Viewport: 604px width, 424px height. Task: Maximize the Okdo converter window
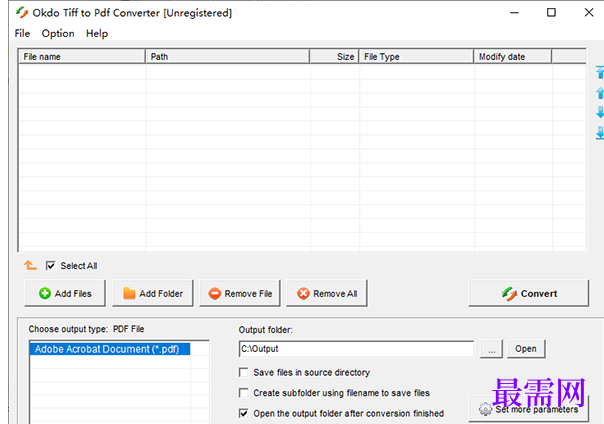coord(551,12)
